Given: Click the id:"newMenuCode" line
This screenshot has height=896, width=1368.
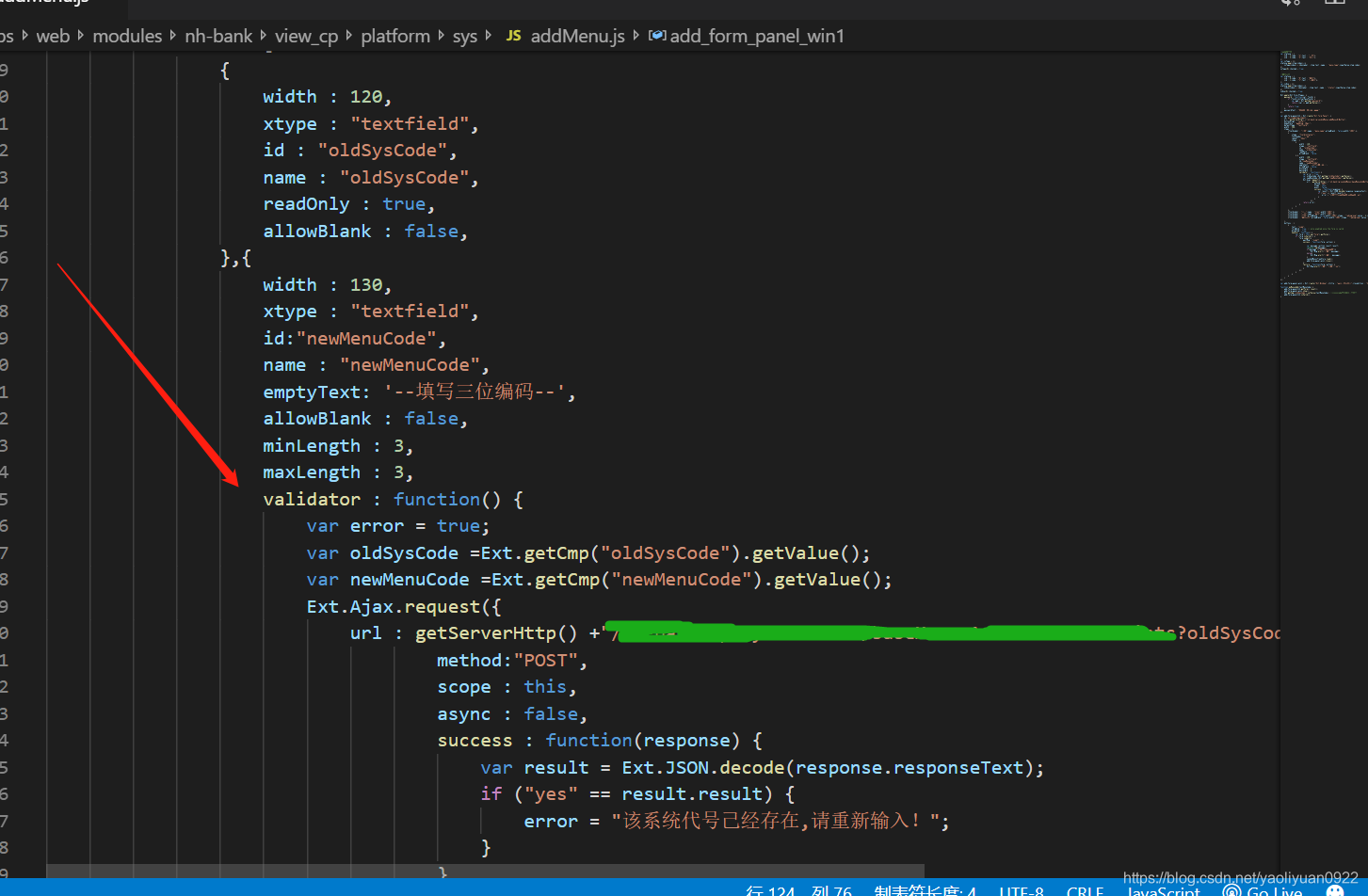Looking at the screenshot, I should point(355,338).
